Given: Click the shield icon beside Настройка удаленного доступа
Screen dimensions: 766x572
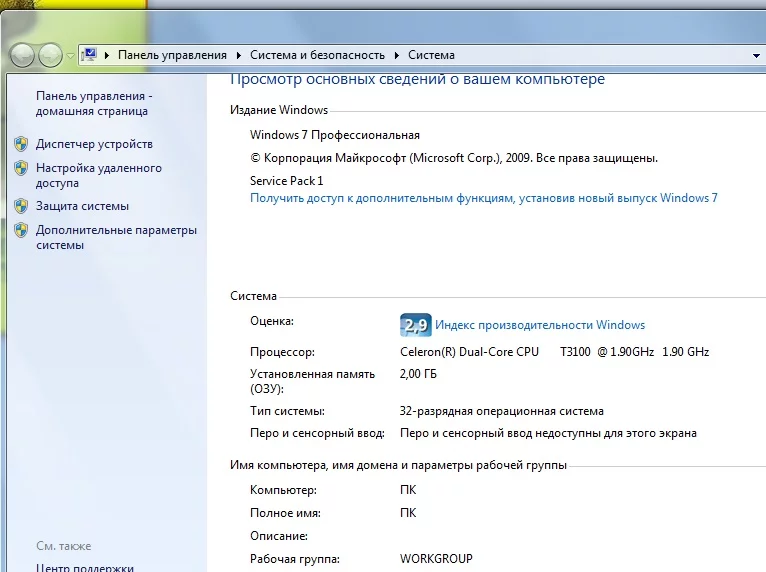Looking at the screenshot, I should click(21, 168).
